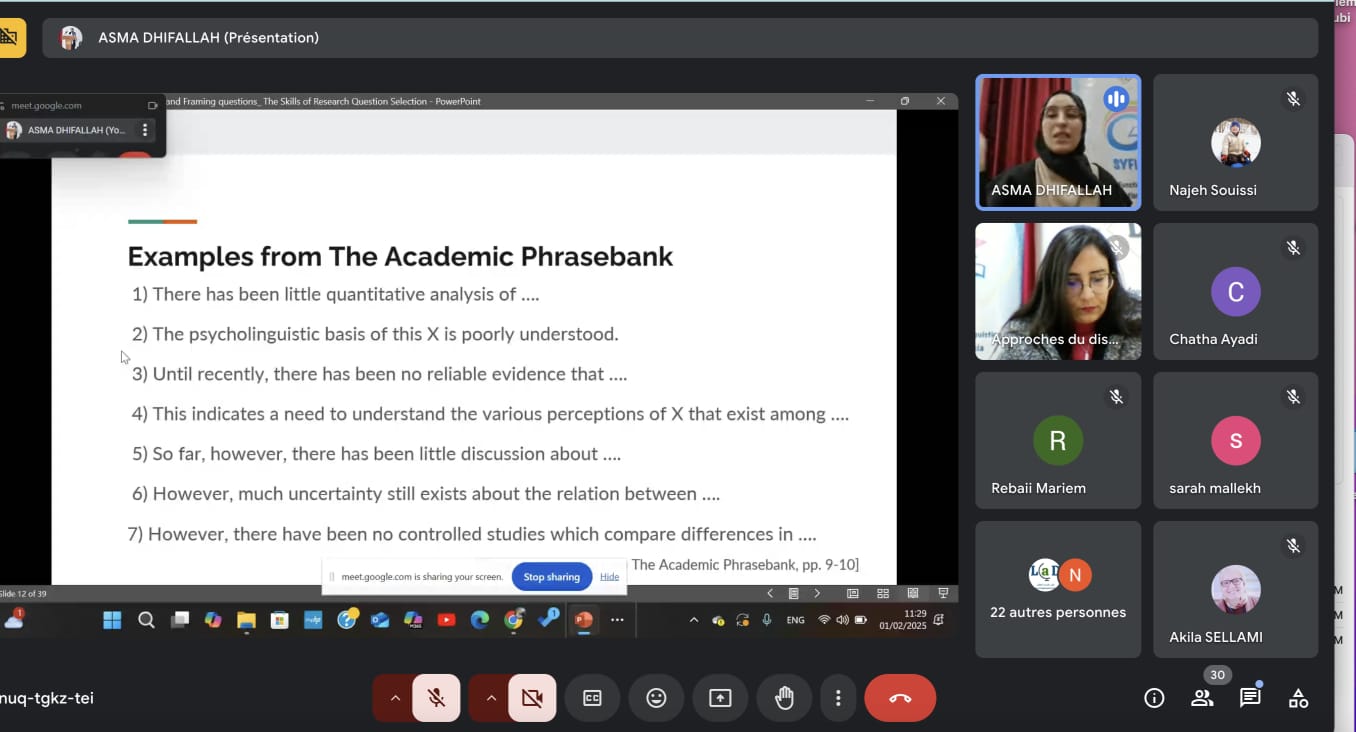Open PowerPoint from the Windows taskbar

583,620
